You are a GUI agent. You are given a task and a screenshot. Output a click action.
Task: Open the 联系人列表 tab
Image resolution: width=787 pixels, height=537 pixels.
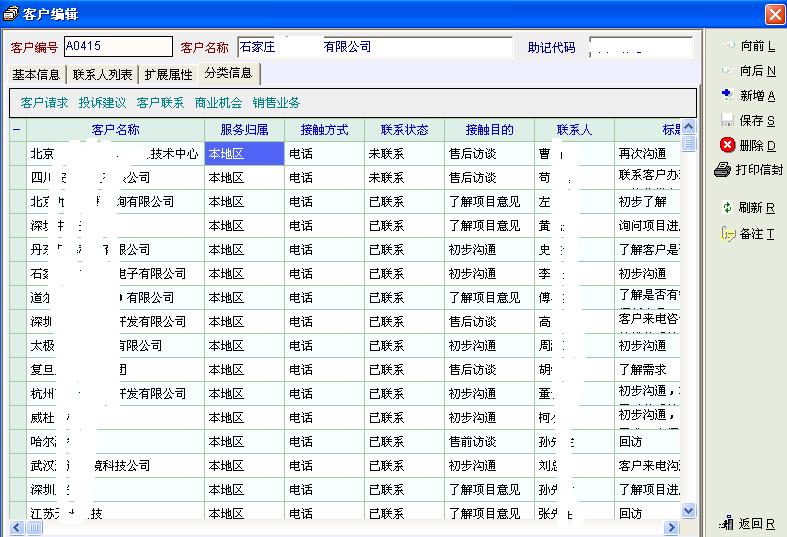(102, 74)
